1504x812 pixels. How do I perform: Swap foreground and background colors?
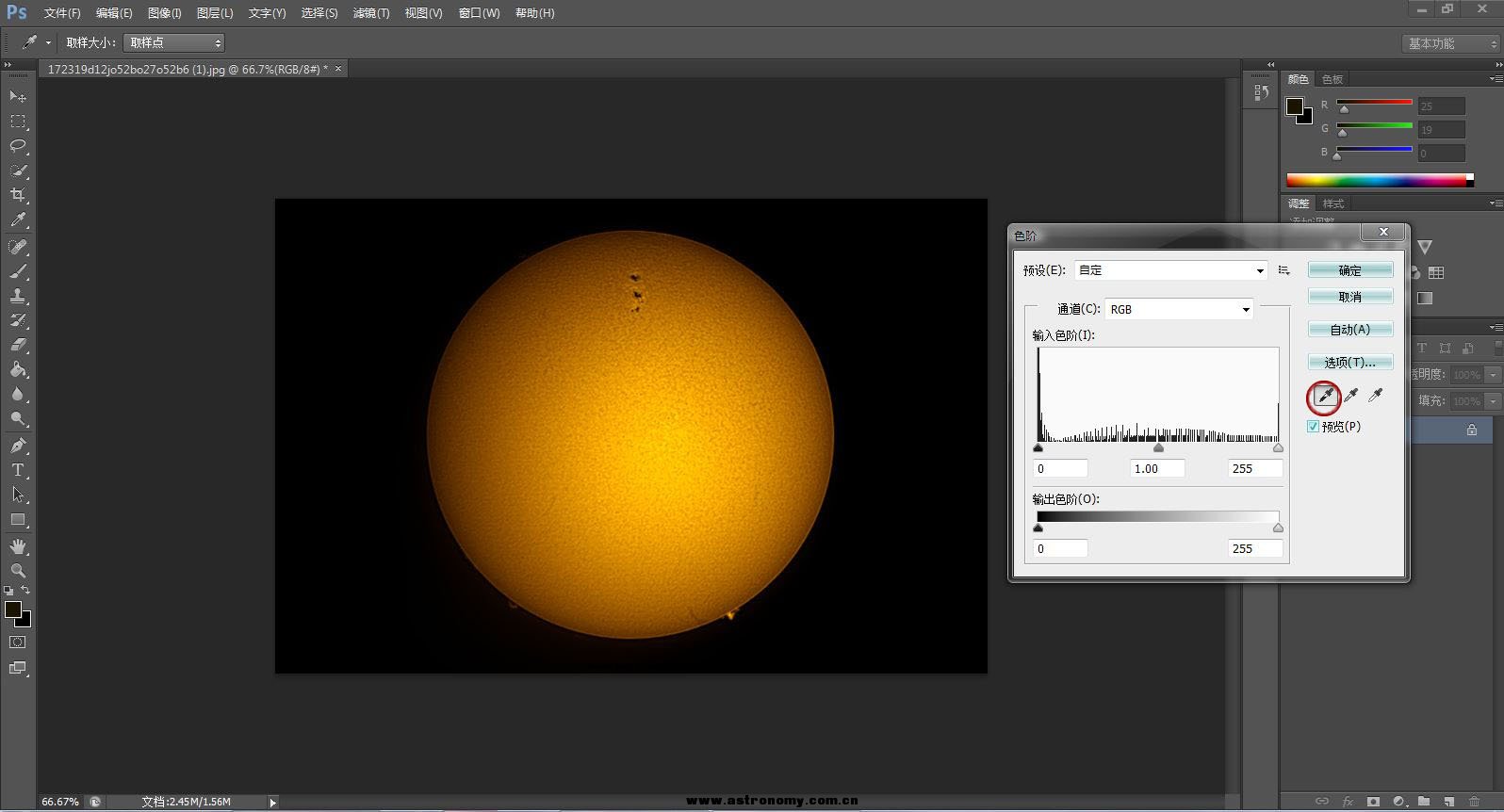[25, 590]
